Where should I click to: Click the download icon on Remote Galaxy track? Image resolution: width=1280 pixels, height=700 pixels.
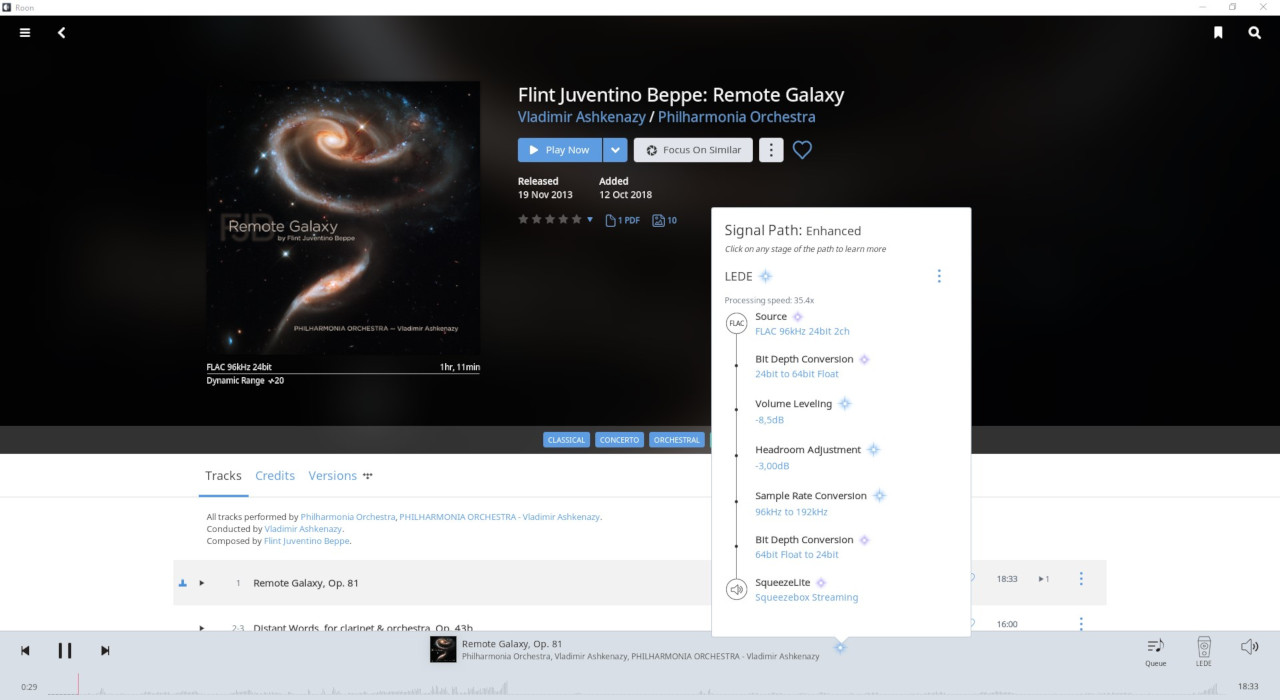[x=183, y=583]
